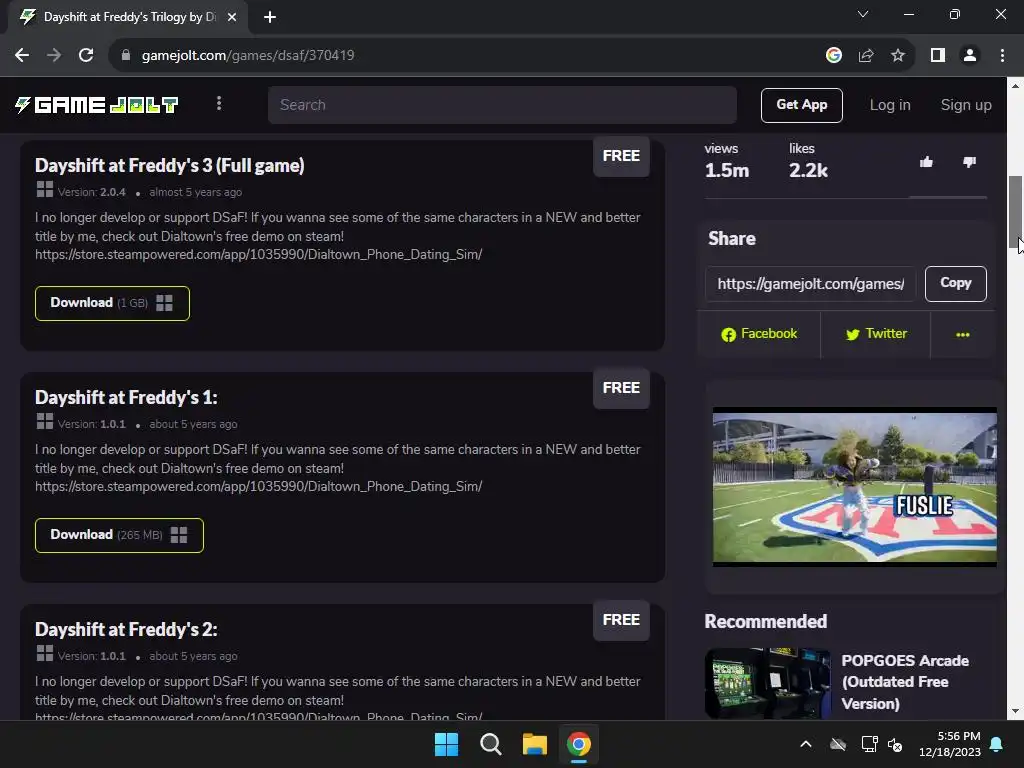Click the vertical scrollbar thumb

click(x=1015, y=212)
